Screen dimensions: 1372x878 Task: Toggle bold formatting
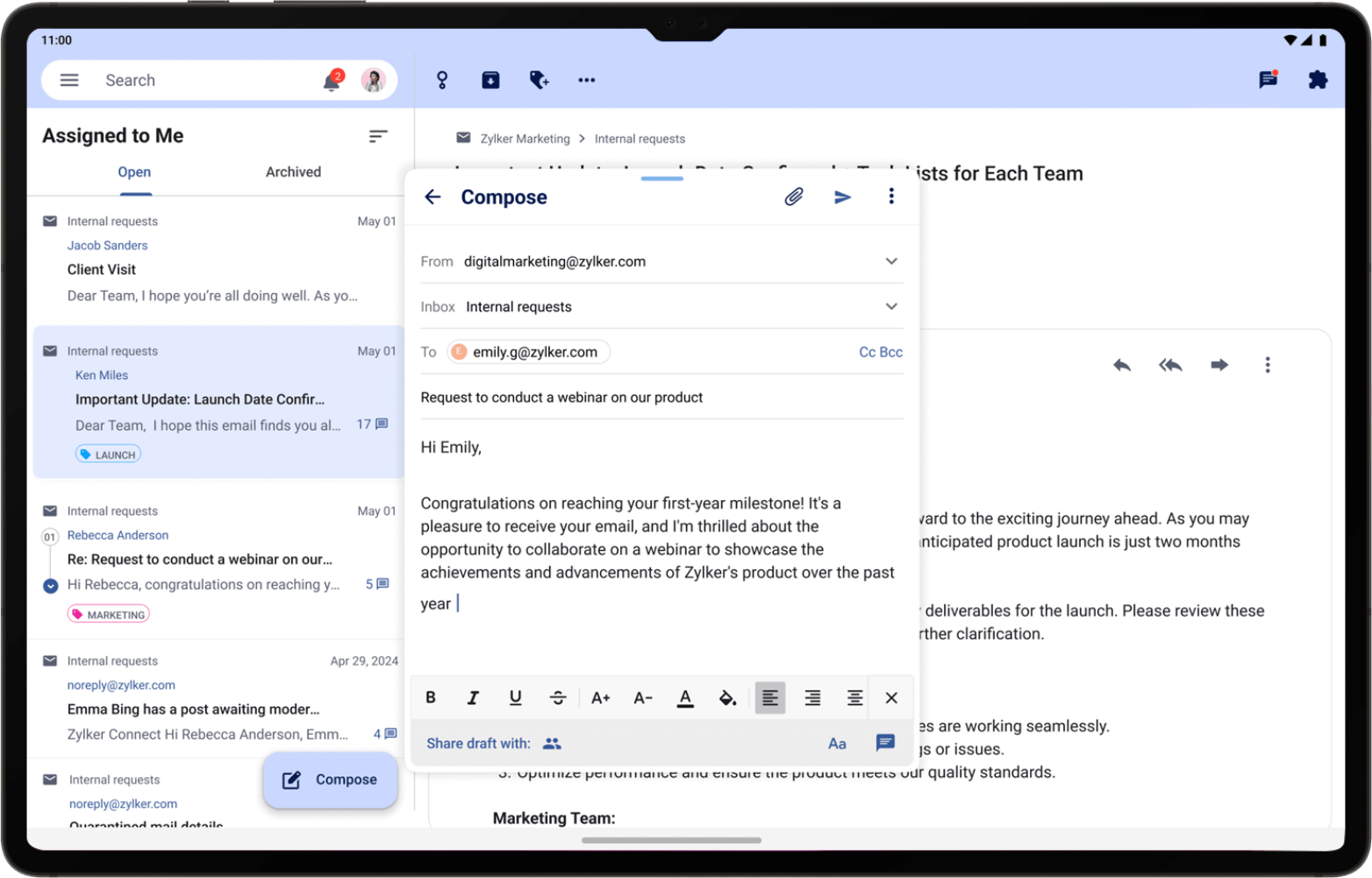coord(431,698)
